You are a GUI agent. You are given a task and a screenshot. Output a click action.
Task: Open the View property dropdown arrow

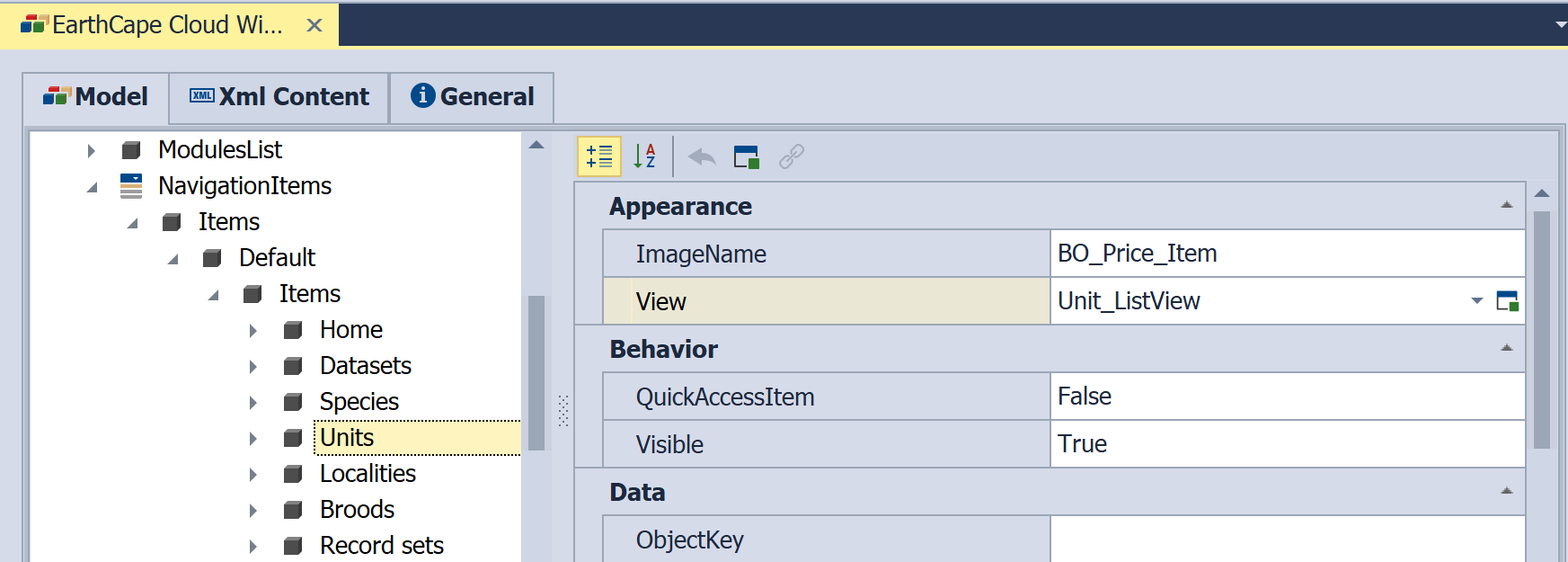(x=1476, y=301)
